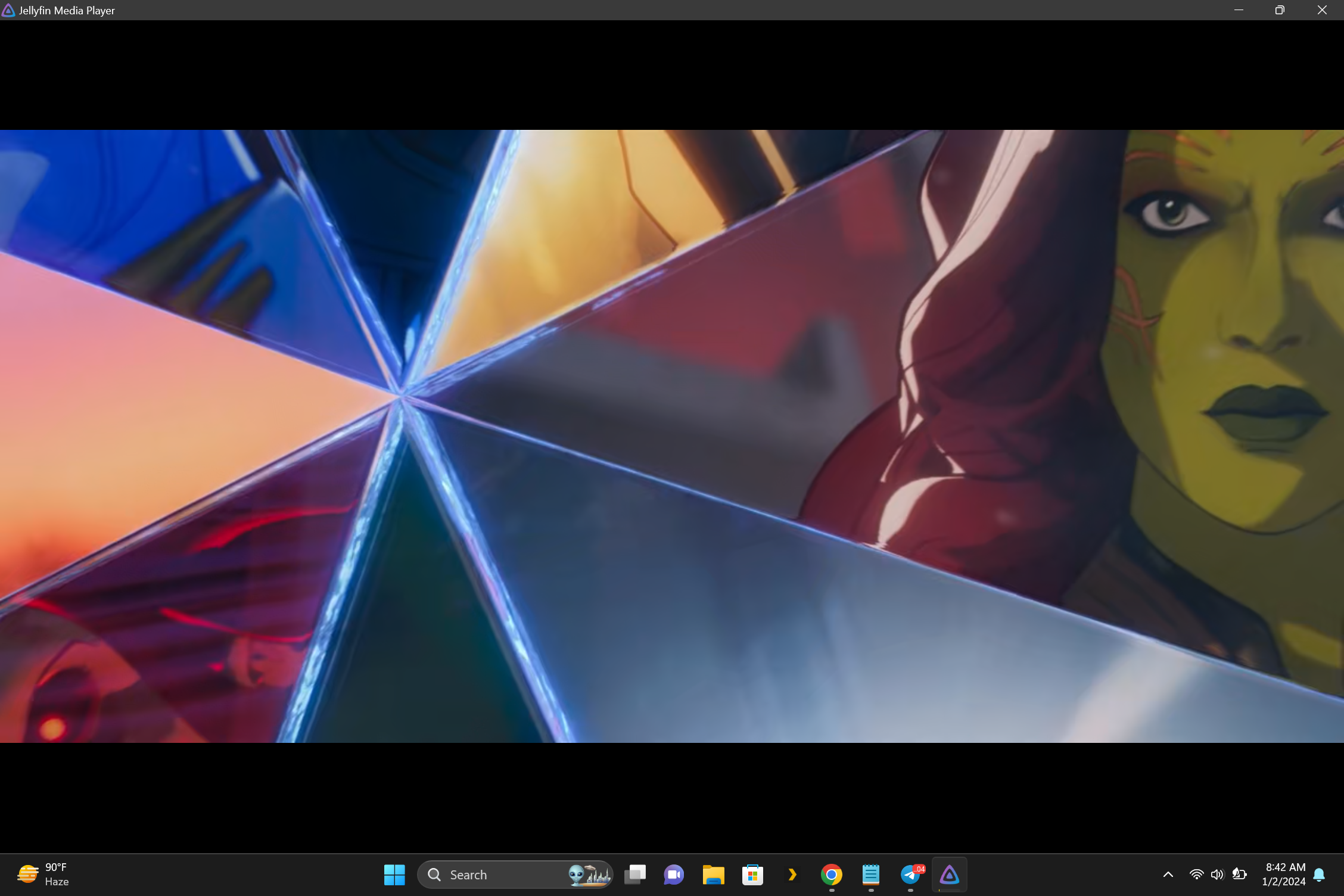Open the Wi-Fi network quick settings

click(x=1196, y=875)
